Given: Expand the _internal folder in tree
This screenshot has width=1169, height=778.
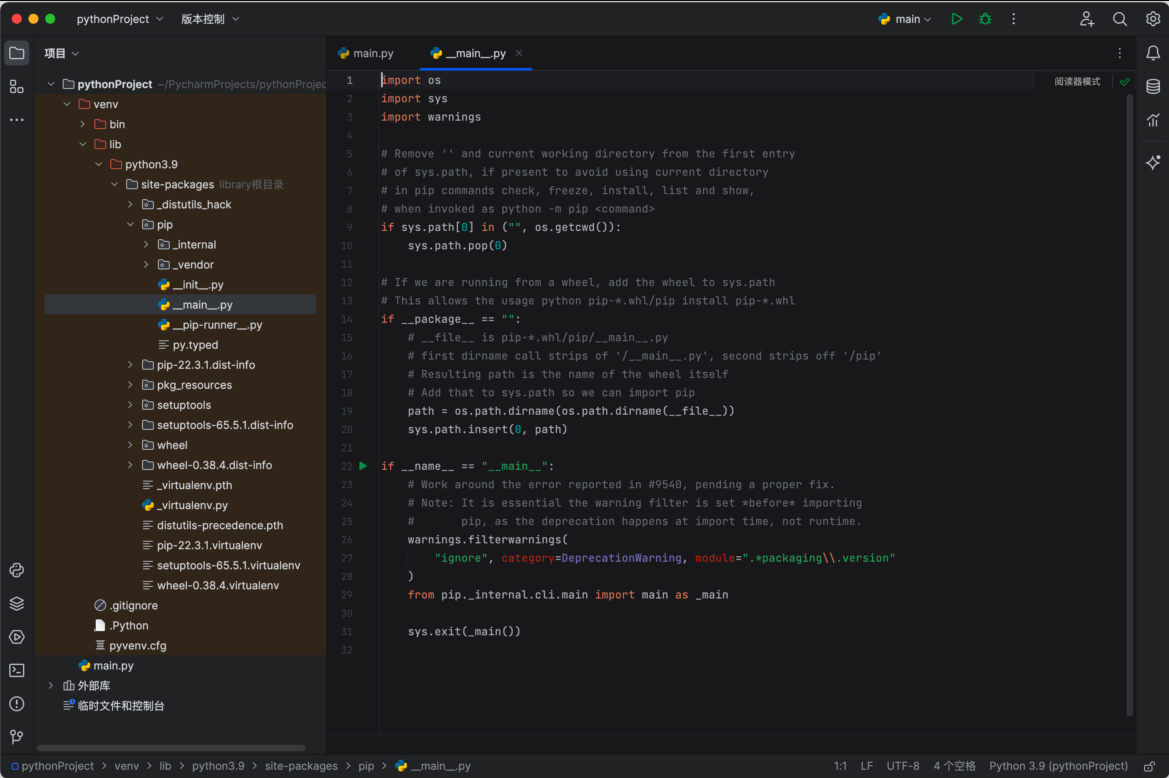Looking at the screenshot, I should [146, 245].
